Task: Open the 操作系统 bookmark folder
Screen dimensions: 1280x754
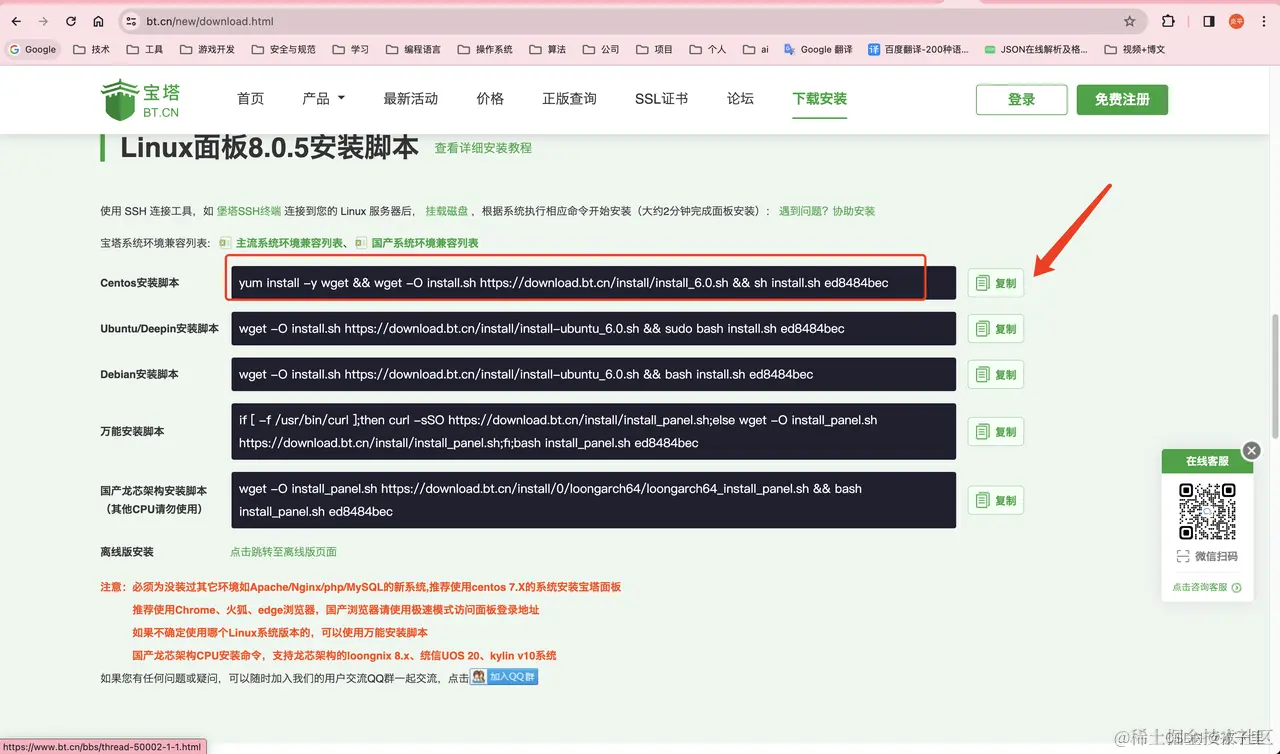Action: (485, 49)
